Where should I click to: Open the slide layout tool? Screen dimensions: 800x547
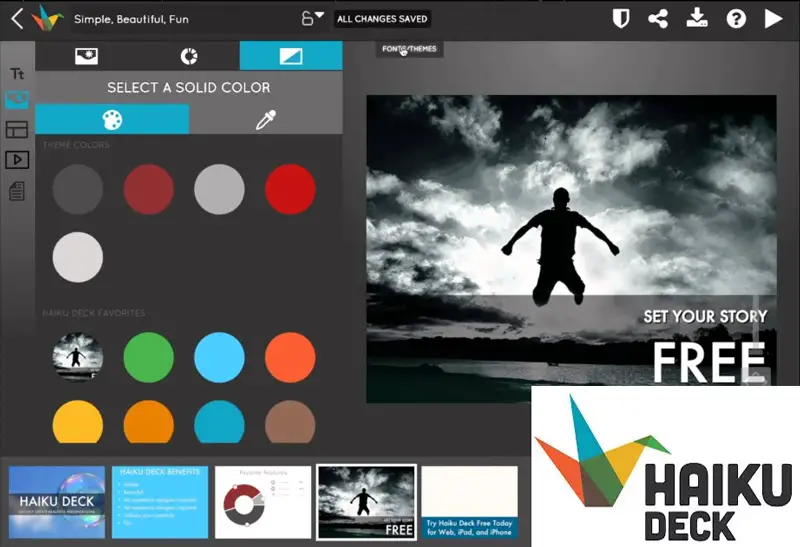click(x=17, y=130)
